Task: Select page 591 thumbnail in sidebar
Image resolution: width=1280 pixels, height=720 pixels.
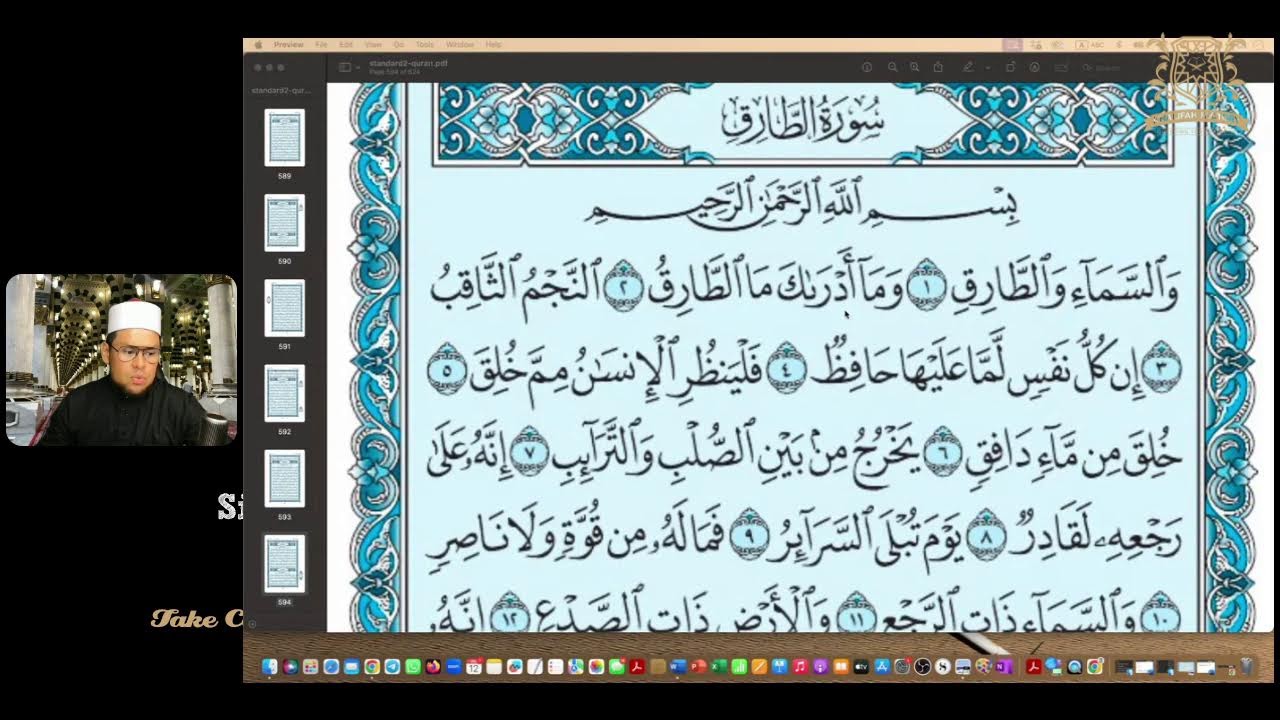Action: click(x=284, y=308)
